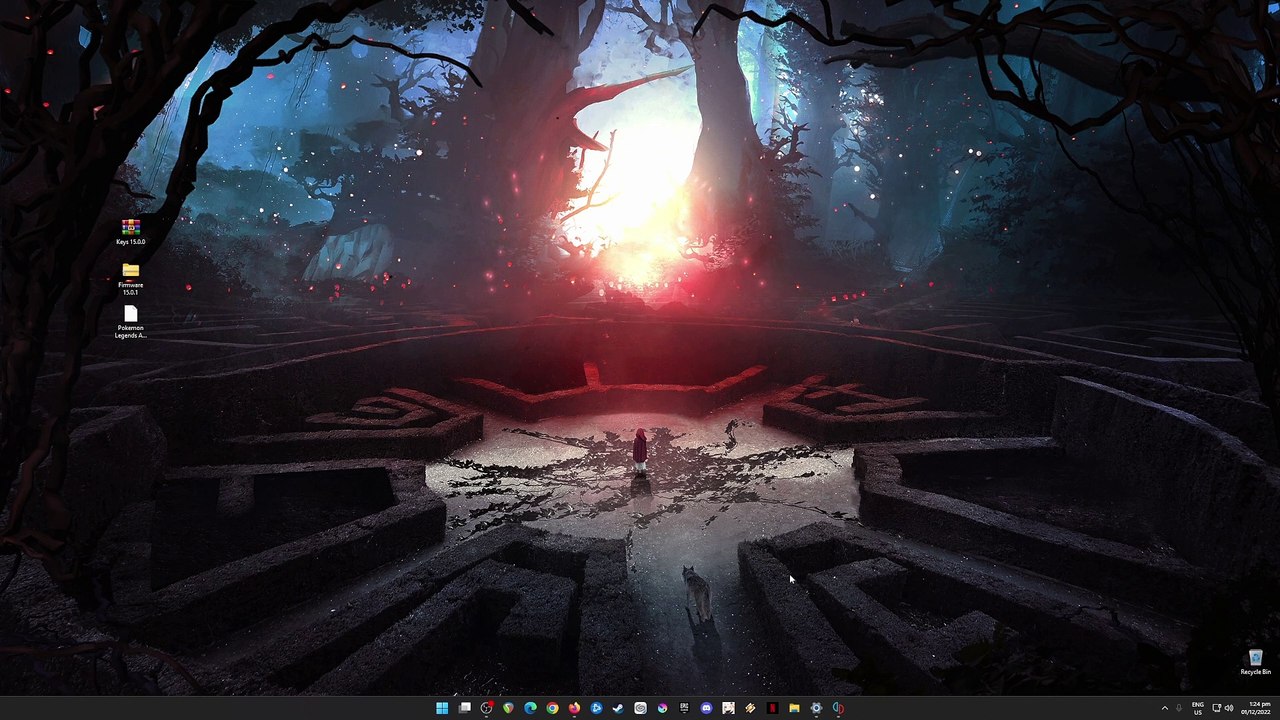Open Settings gear on the taskbar
1280x720 pixels.
tap(816, 708)
